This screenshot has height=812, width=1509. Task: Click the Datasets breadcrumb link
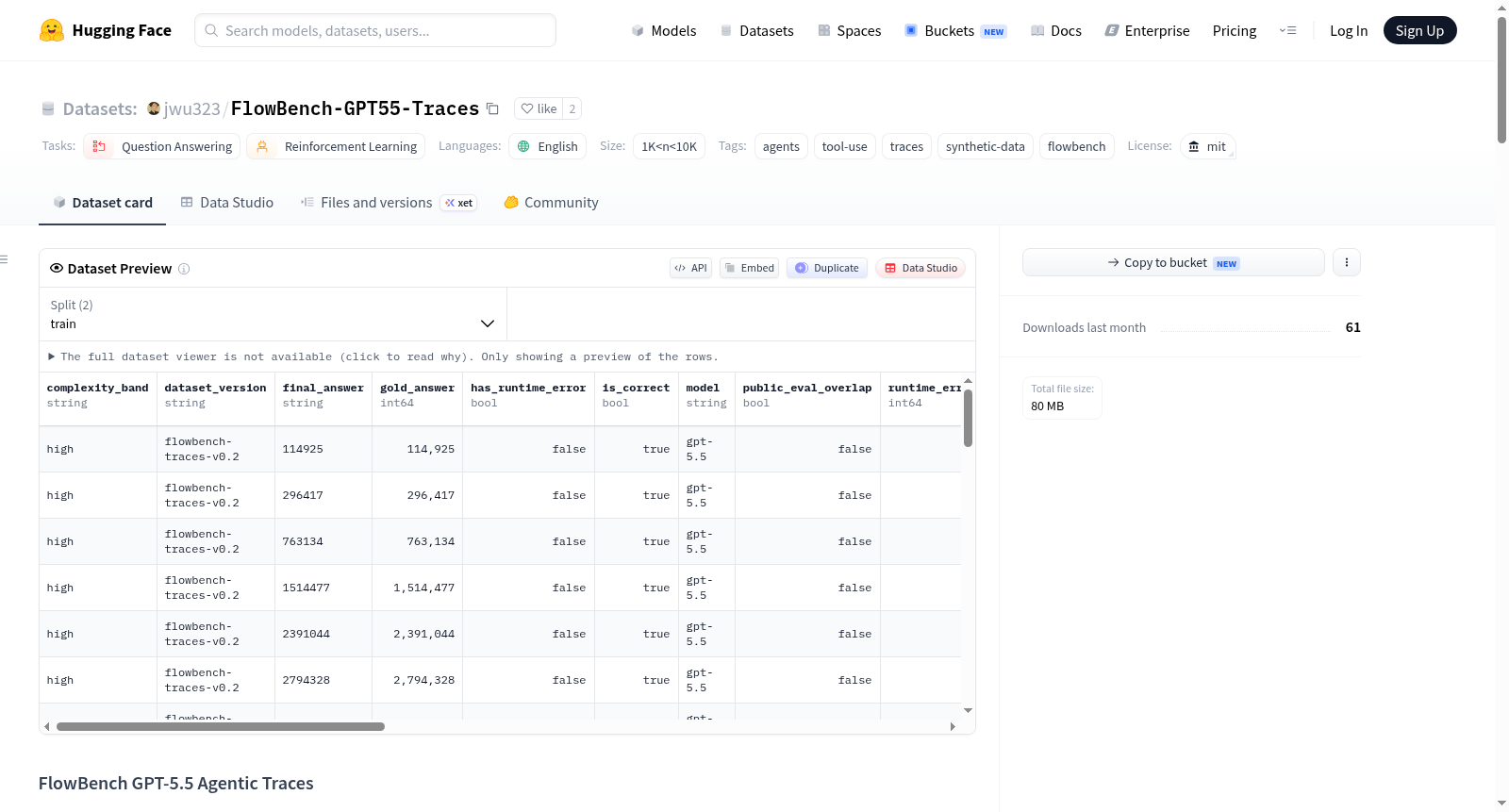(100, 108)
